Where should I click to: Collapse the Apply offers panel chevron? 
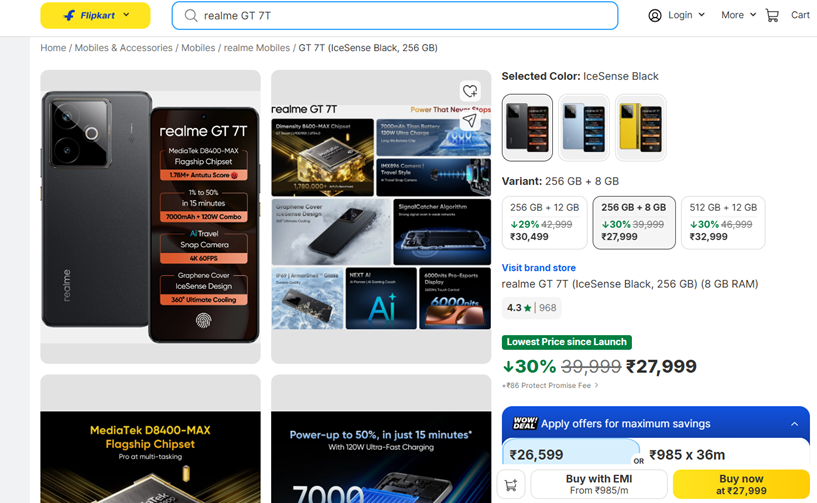click(x=794, y=424)
